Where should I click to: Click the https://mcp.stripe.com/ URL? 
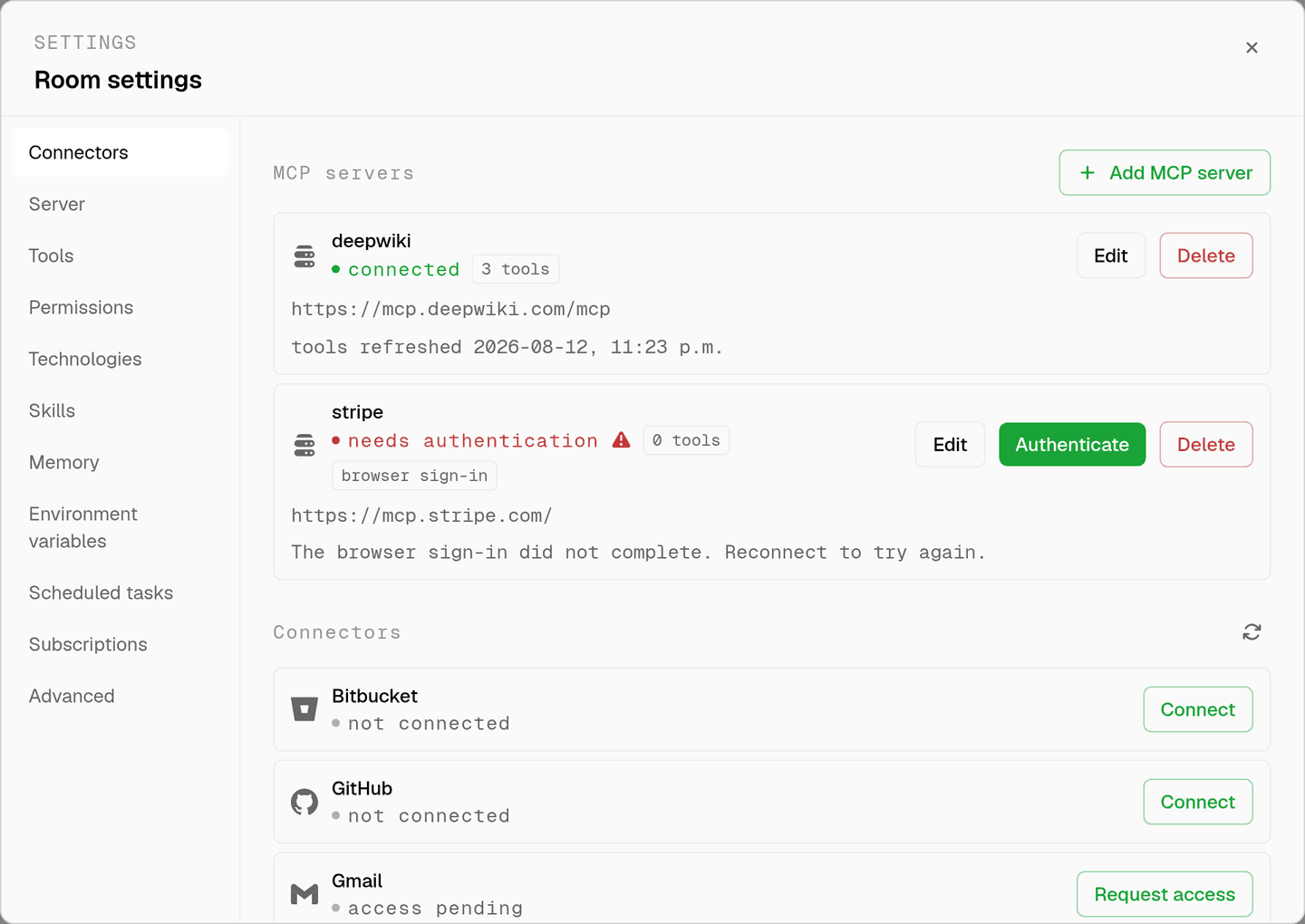pyautogui.click(x=421, y=515)
